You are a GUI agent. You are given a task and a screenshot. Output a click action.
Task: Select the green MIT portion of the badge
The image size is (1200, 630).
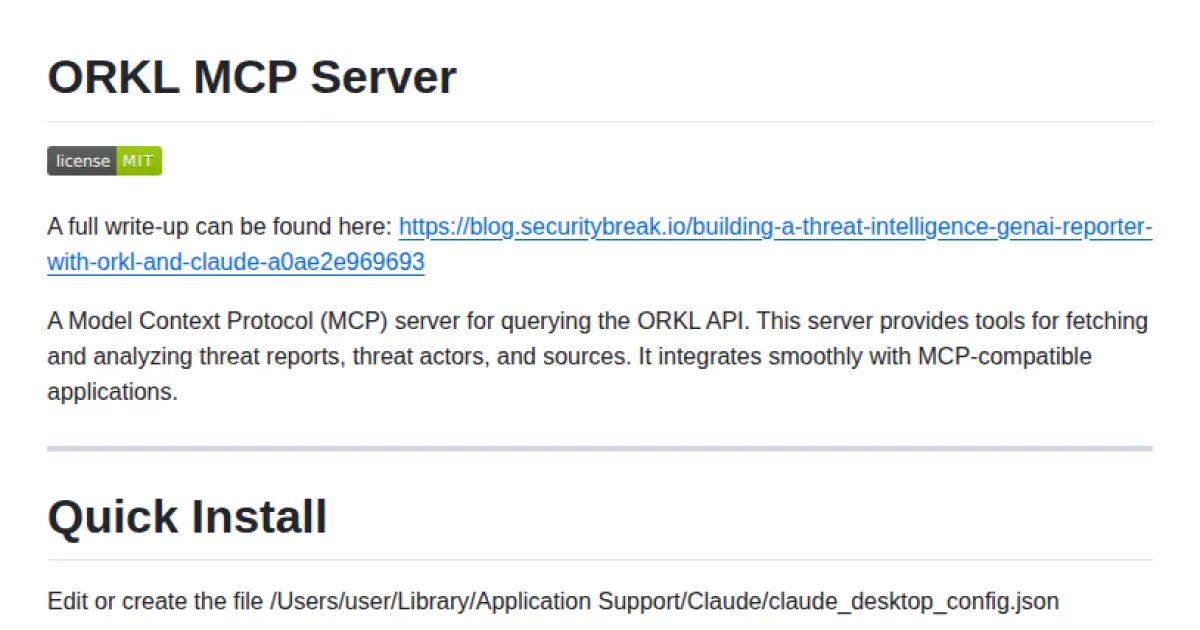pyautogui.click(x=138, y=161)
